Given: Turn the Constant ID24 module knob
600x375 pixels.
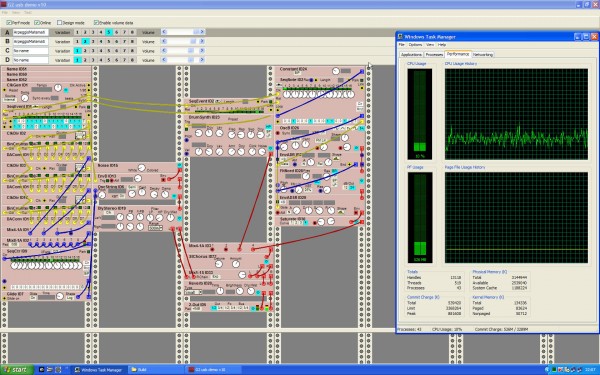Looking at the screenshot, I should point(335,71).
